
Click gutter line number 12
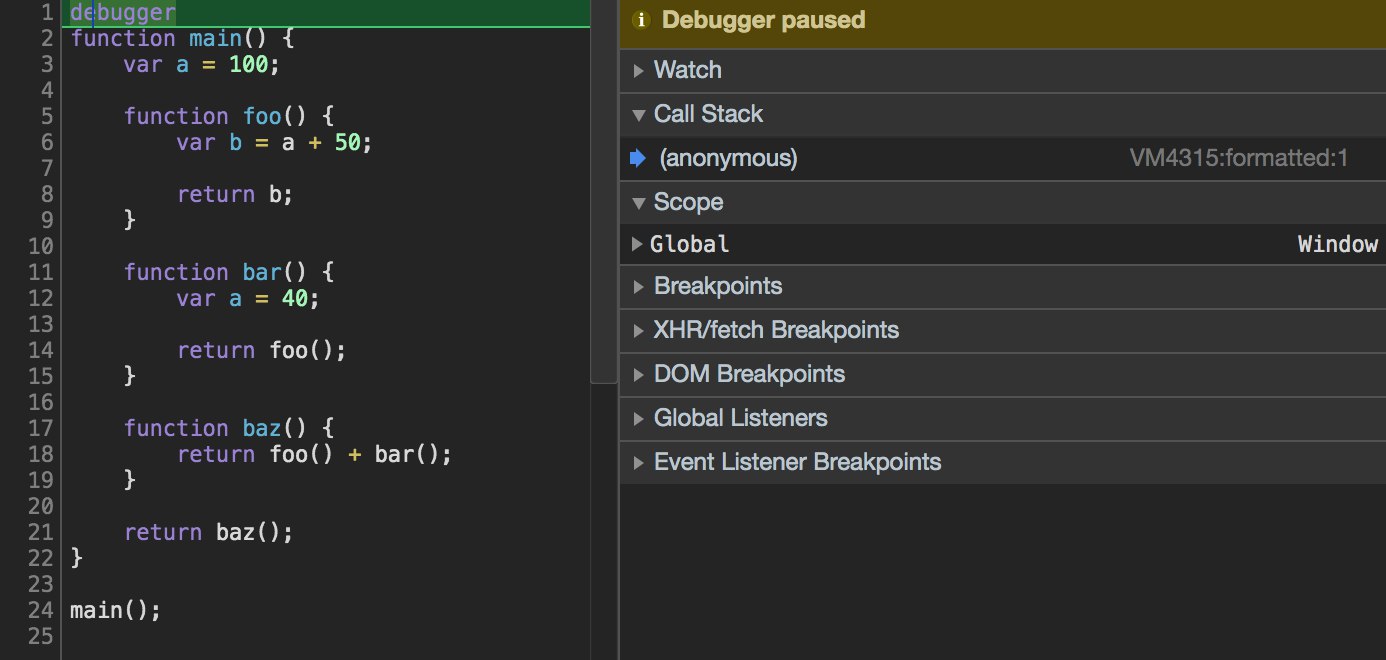pos(40,299)
